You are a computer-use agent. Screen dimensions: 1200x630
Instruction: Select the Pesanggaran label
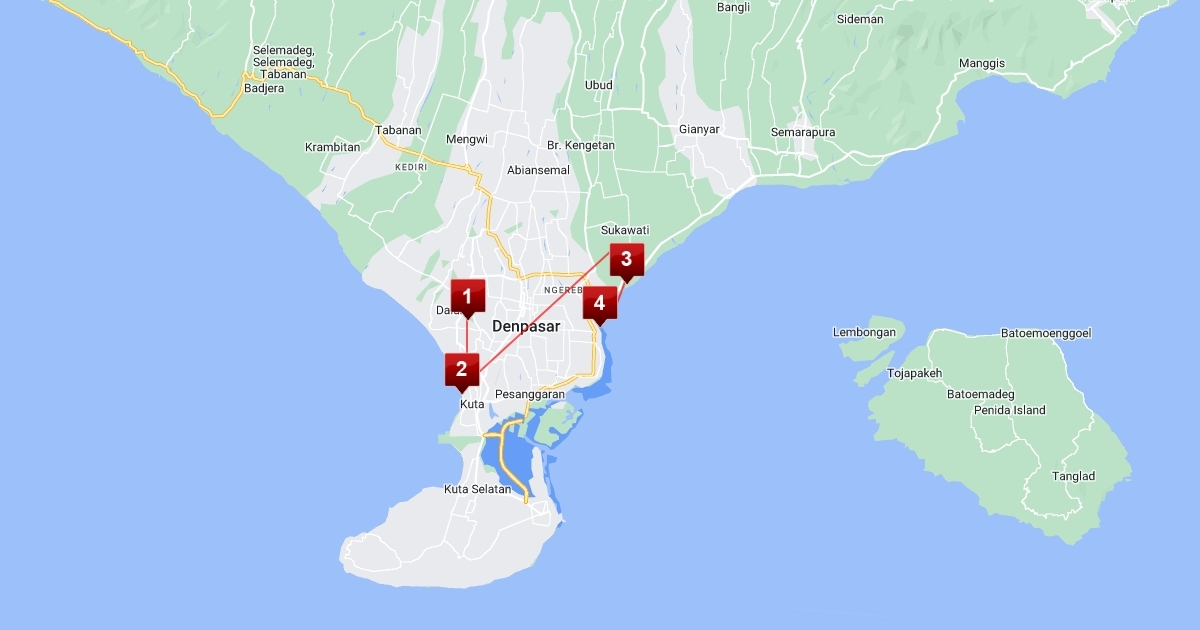(x=530, y=395)
